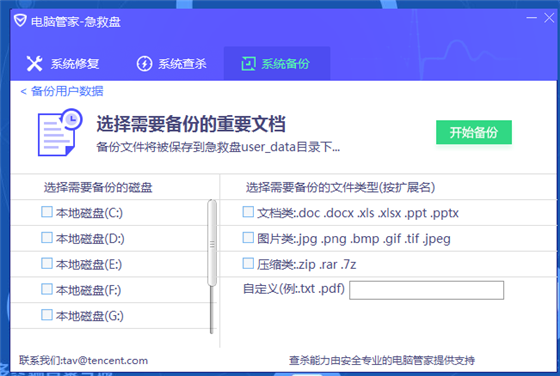This screenshot has width=560, height=376.
Task: Click the 选择需要备份的重要文档 heading
Action: pos(191,124)
